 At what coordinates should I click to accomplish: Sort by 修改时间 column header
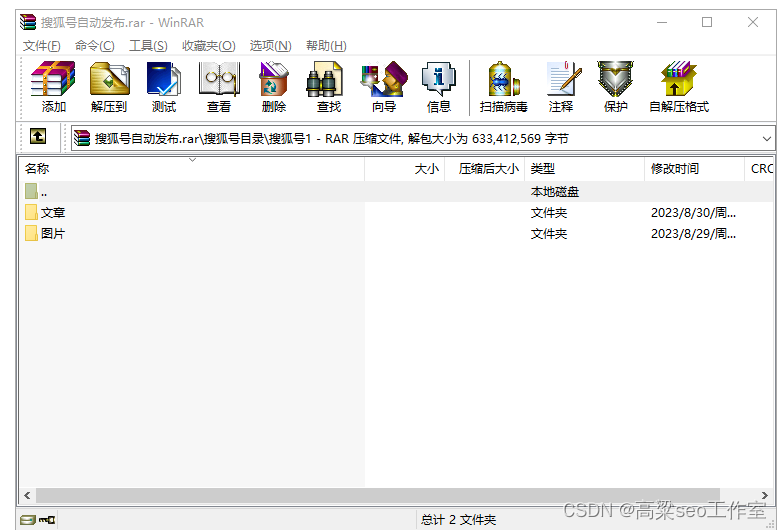point(694,169)
